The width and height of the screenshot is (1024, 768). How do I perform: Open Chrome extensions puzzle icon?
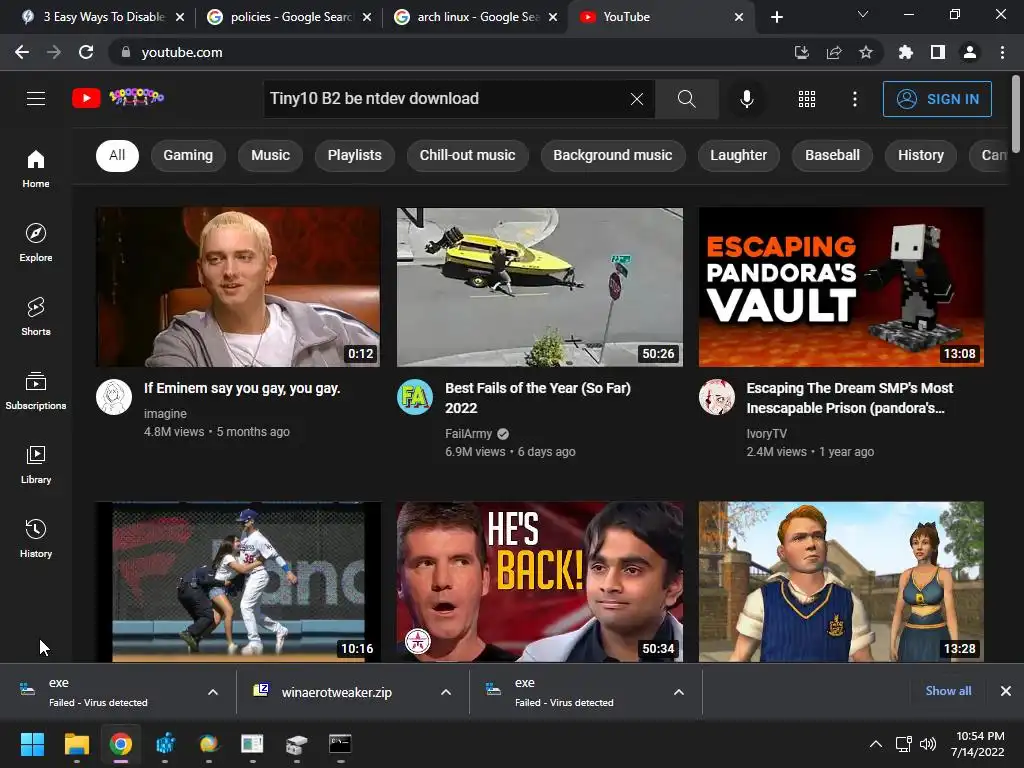905,52
